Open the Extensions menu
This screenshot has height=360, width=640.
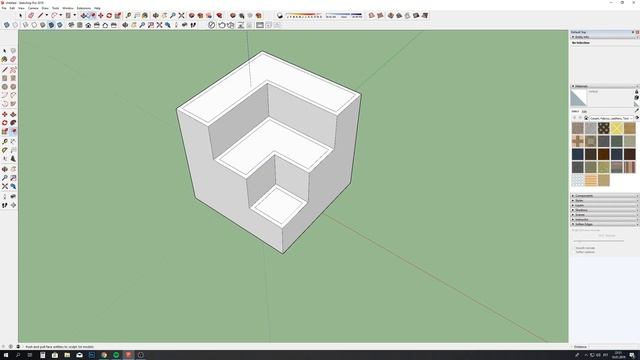[x=84, y=8]
